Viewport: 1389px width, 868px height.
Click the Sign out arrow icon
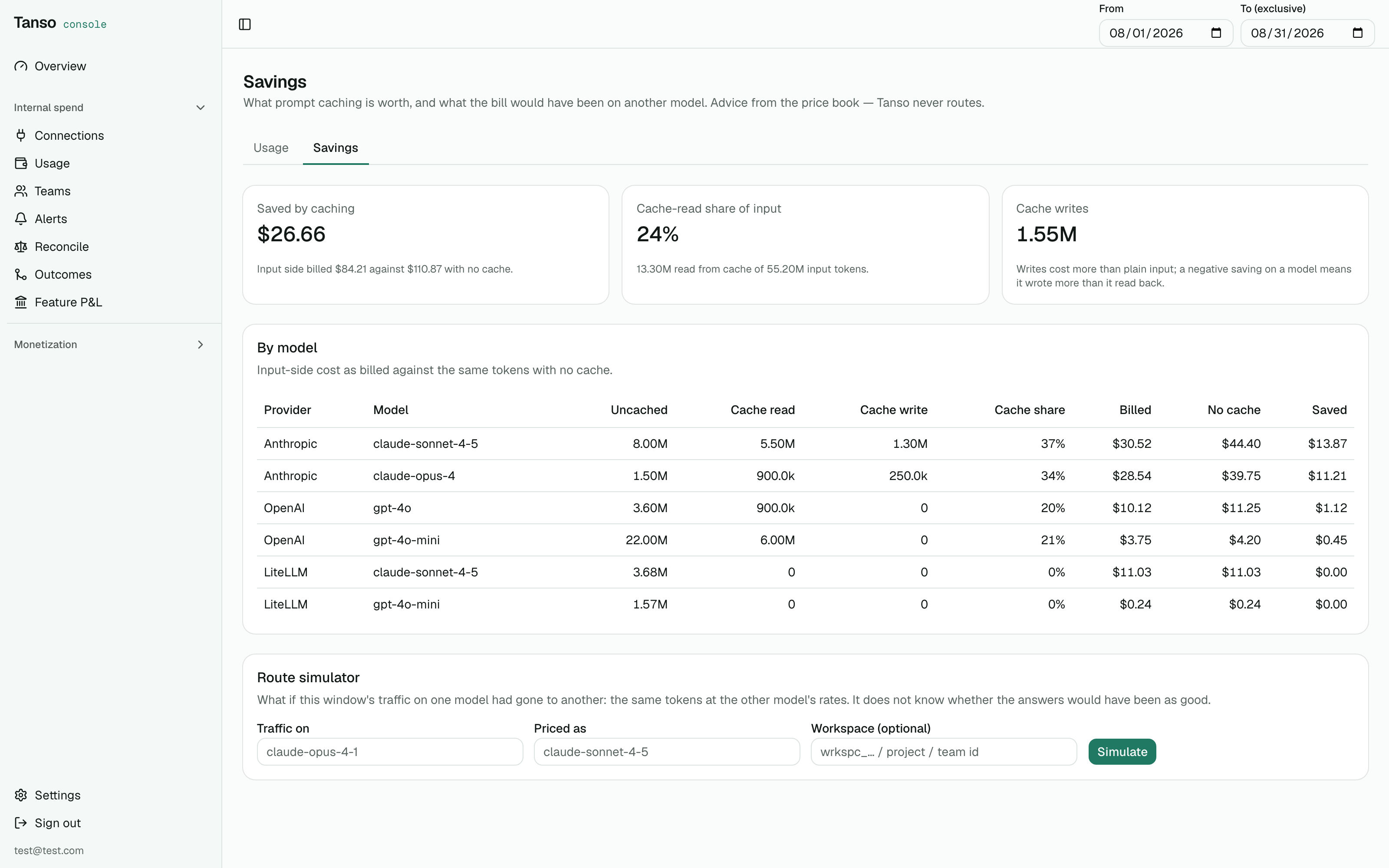coord(21,823)
